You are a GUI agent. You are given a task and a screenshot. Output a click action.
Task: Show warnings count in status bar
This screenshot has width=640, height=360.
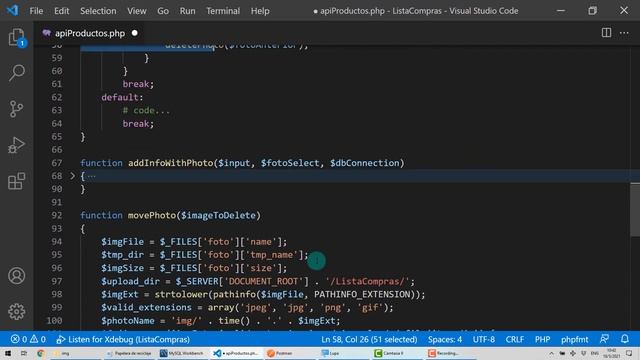pyautogui.click(x=38, y=339)
